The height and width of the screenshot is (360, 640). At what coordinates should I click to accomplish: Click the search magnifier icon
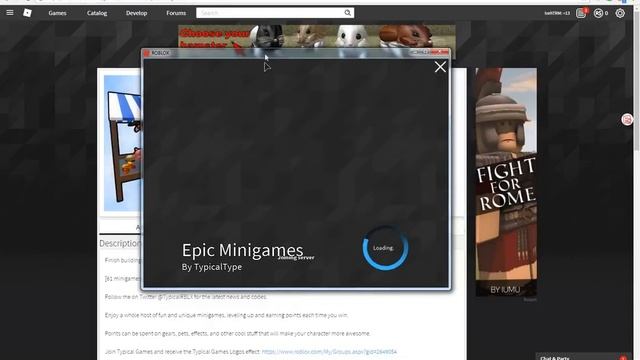348,13
